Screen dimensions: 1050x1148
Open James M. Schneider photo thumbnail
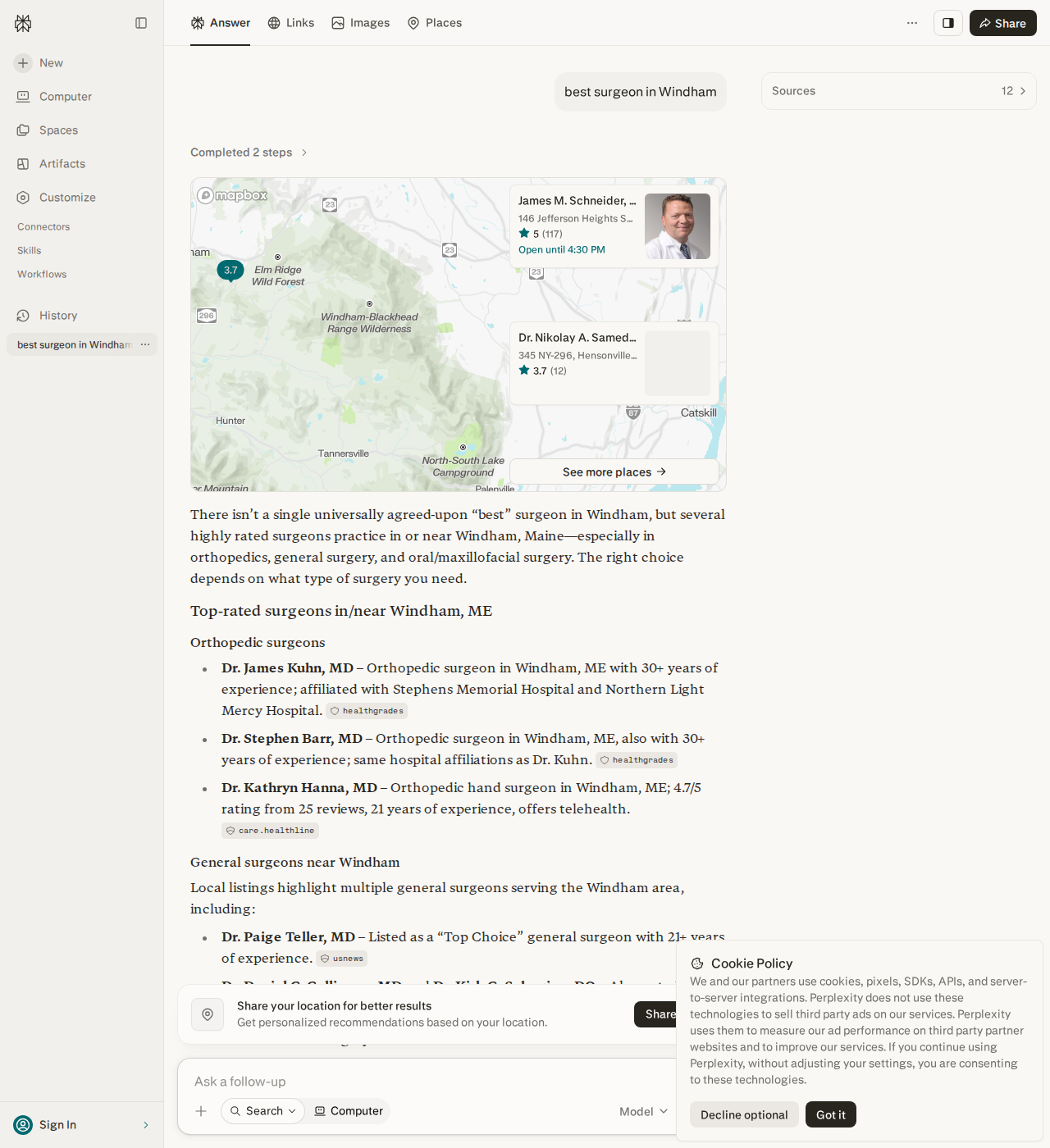click(678, 226)
